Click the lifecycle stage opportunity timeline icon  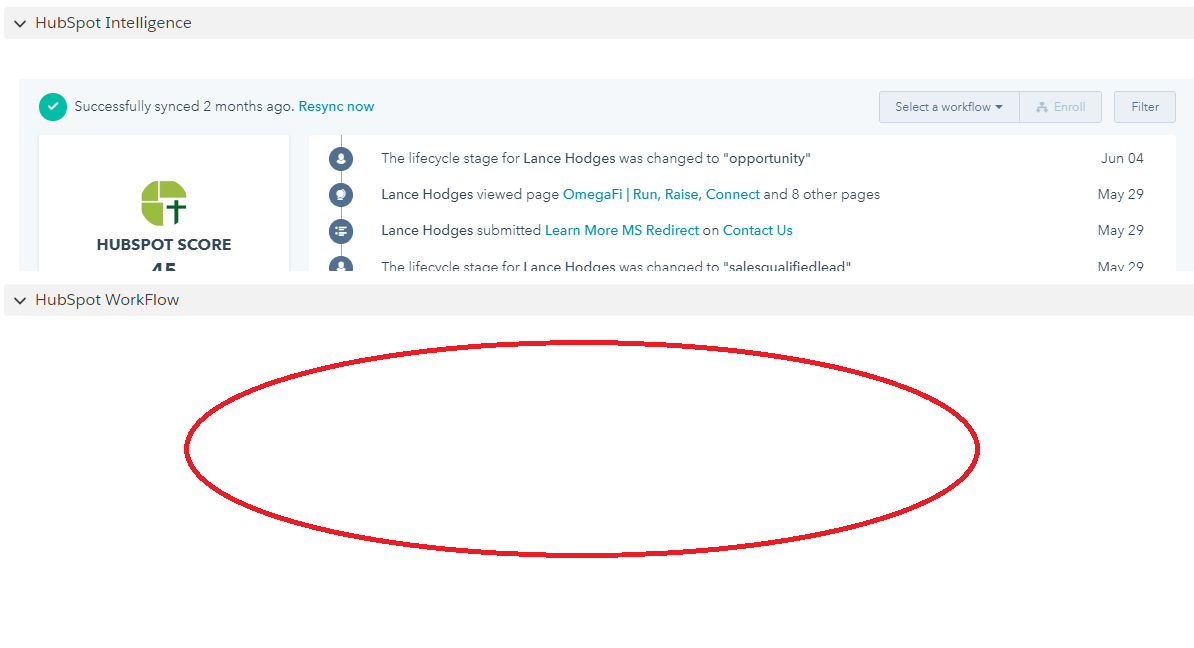tap(340, 158)
